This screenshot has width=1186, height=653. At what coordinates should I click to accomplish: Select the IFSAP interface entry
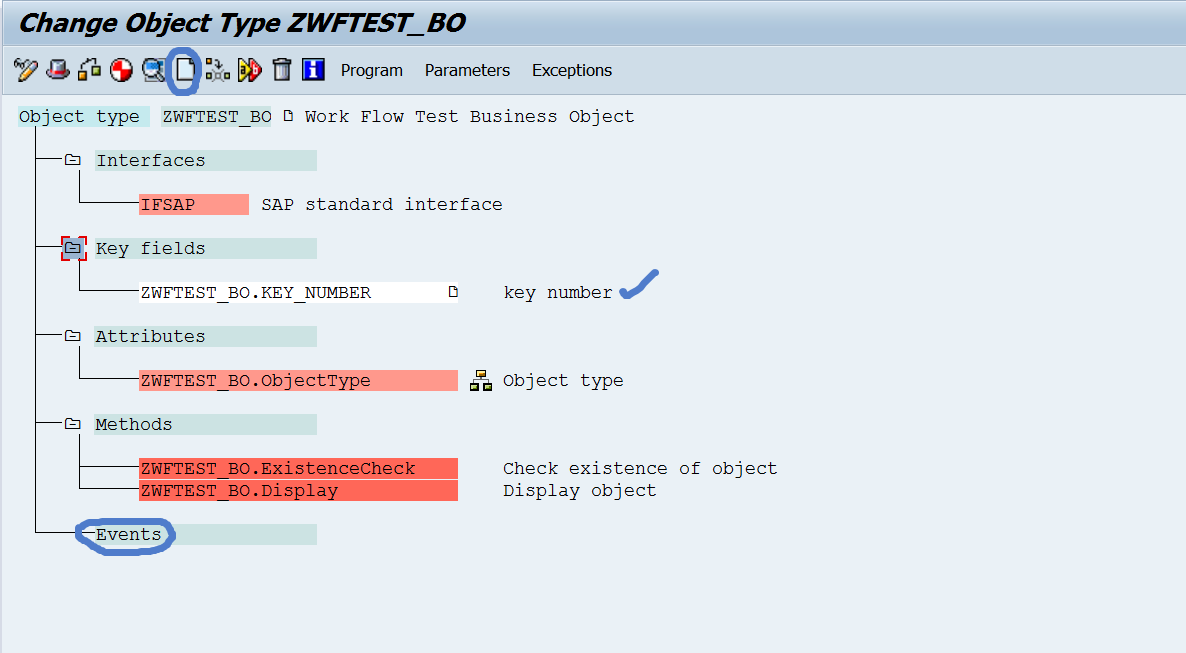[194, 204]
